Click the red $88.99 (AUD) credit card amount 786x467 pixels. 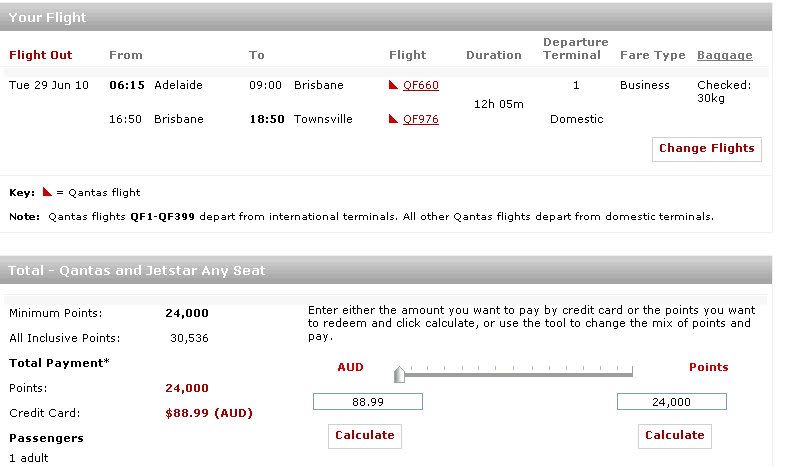(209, 413)
